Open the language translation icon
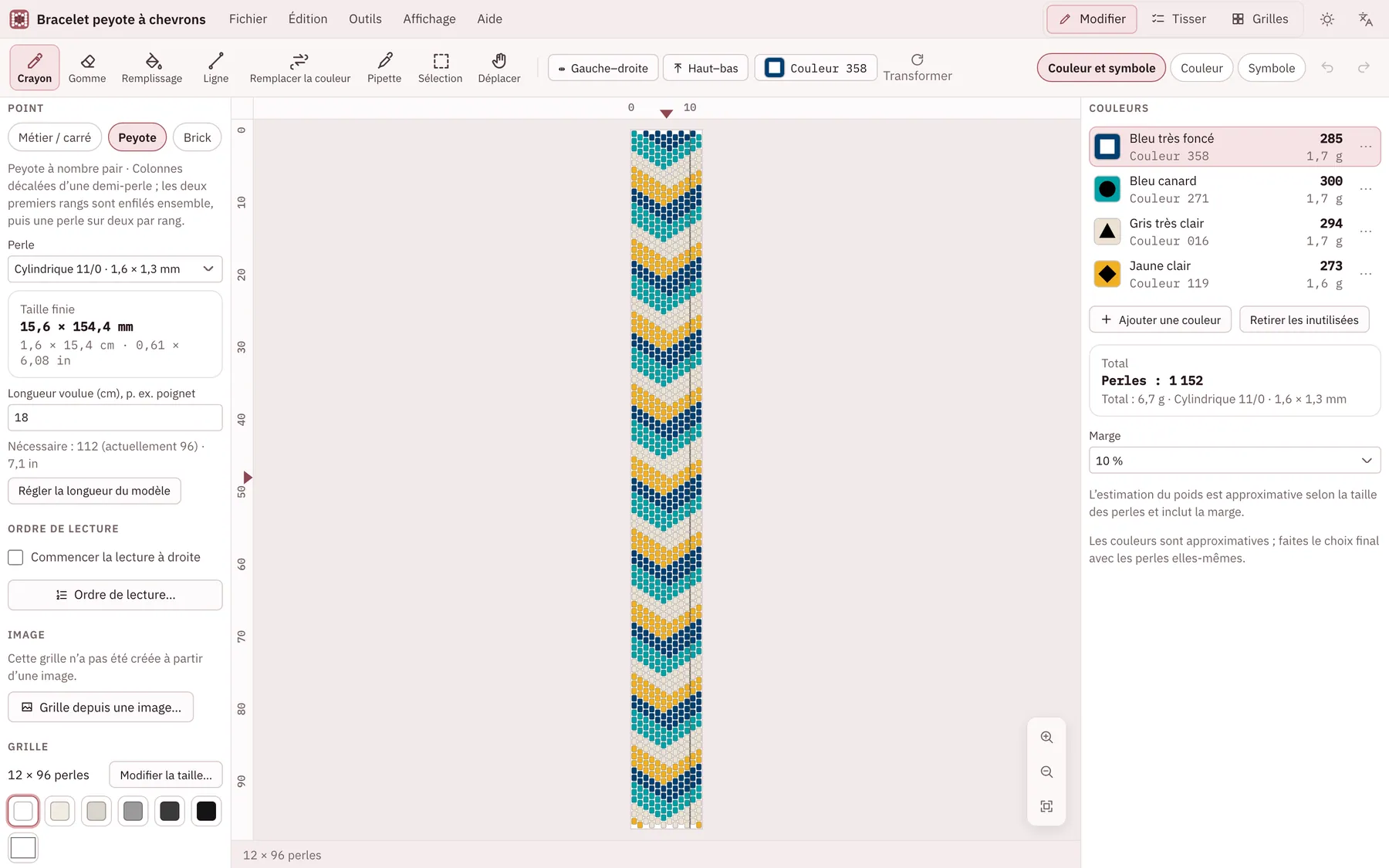This screenshot has height=868, width=1389. click(x=1366, y=19)
